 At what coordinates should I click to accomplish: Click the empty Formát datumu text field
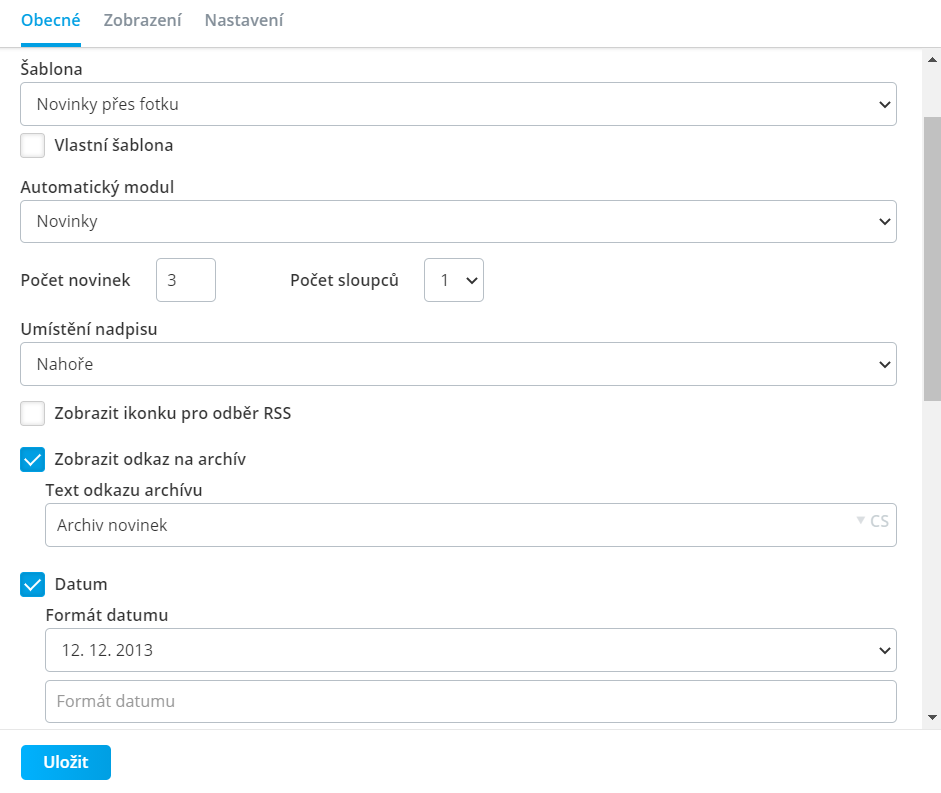pyautogui.click(x=471, y=701)
